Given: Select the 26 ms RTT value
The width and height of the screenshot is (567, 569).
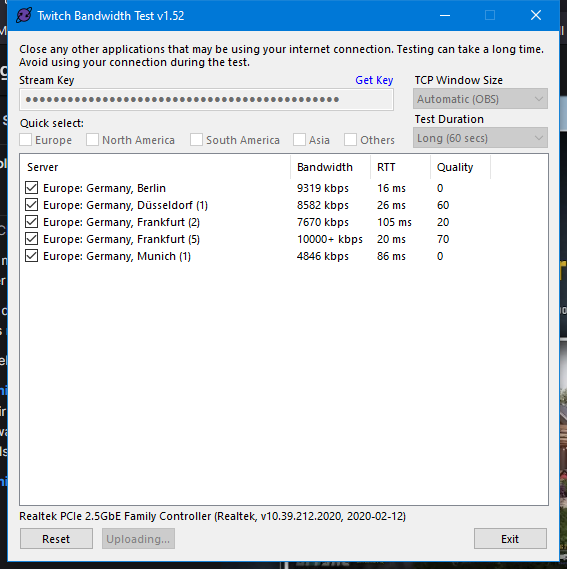Looking at the screenshot, I should (x=391, y=205).
